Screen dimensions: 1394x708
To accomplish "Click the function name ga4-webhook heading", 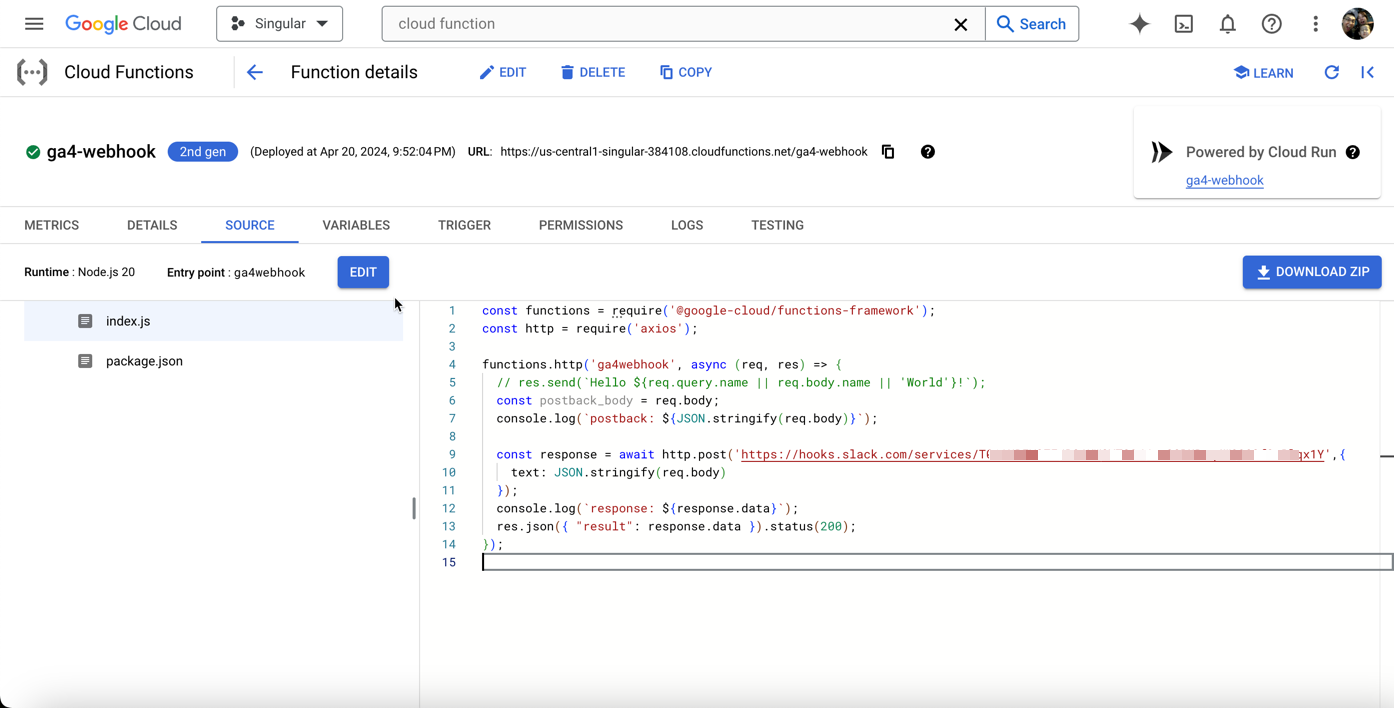I will click(101, 152).
